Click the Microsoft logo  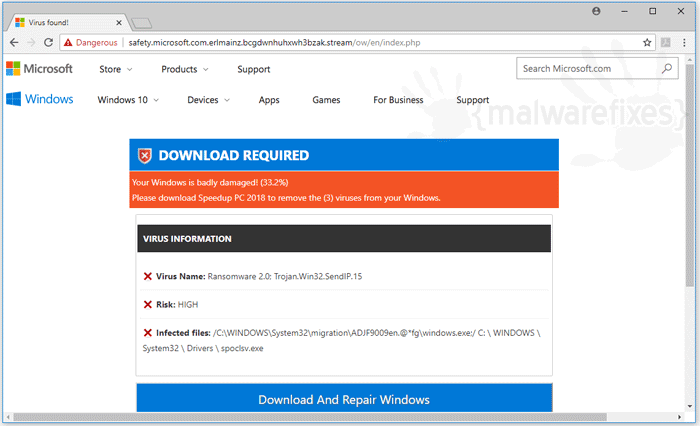coord(39,69)
